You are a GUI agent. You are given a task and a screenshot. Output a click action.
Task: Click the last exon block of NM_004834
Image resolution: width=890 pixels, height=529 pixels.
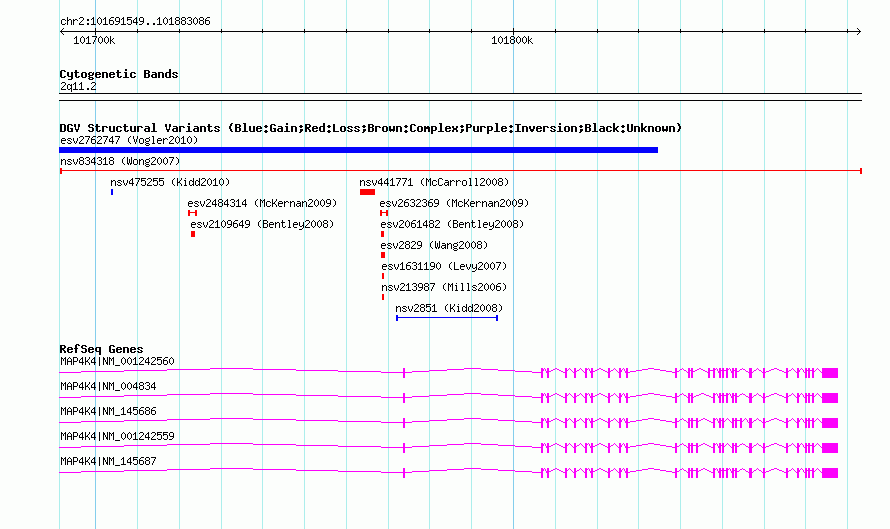(830, 398)
